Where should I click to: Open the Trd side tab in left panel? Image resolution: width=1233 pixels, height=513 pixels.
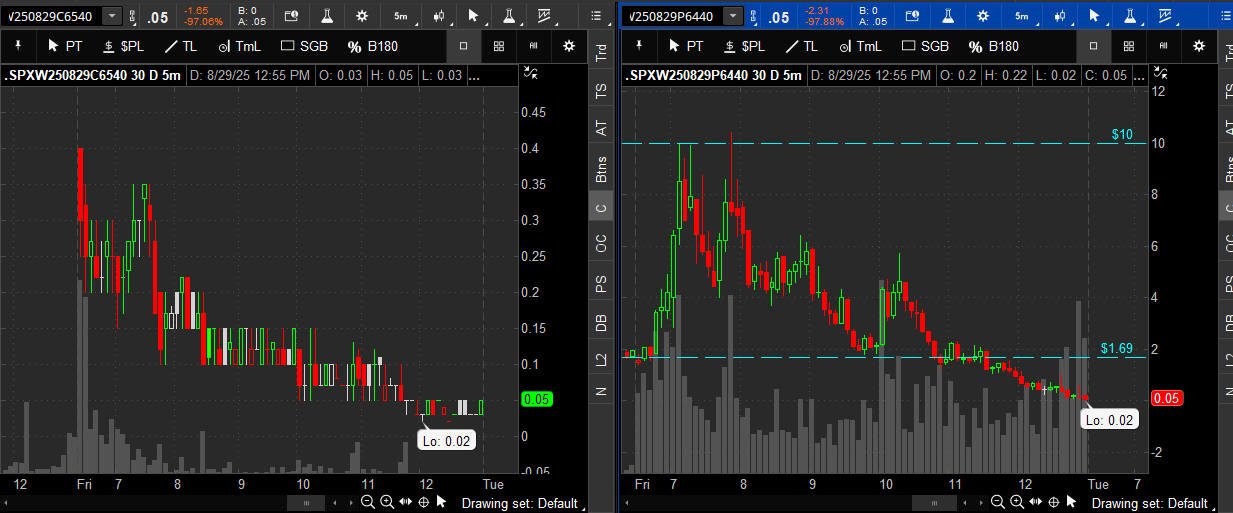tap(601, 53)
